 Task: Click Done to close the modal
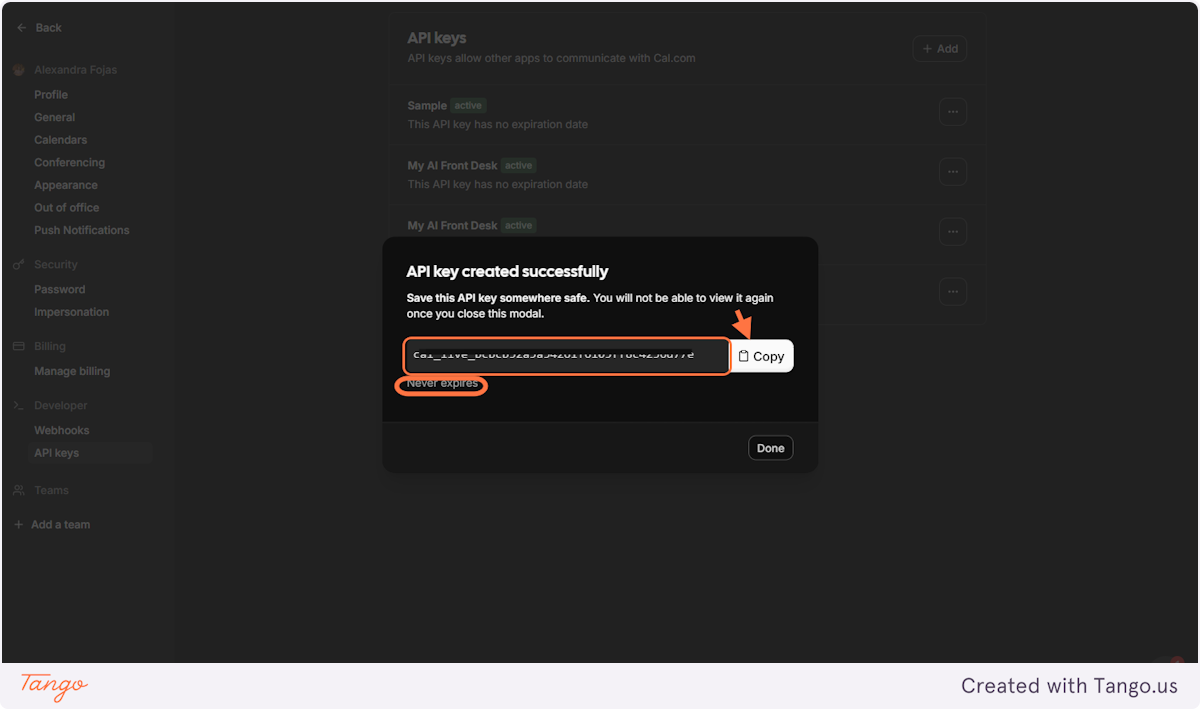point(770,447)
